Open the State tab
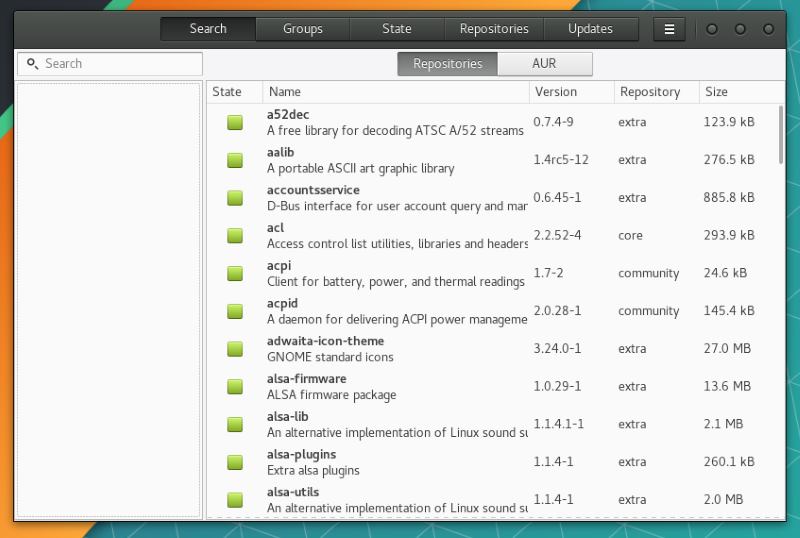Screen dimensions: 800x538 [397, 29]
